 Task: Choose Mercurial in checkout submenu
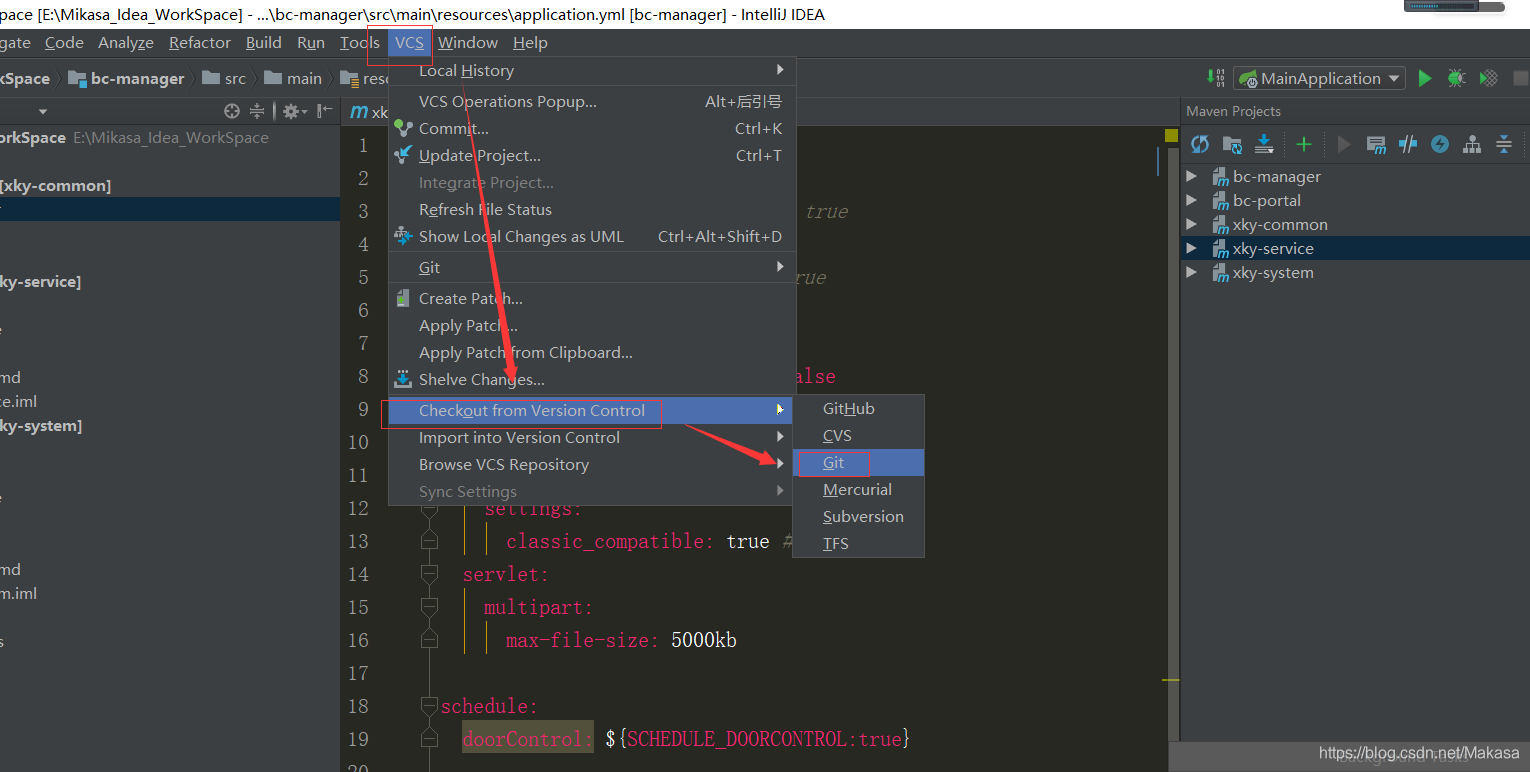click(x=858, y=489)
